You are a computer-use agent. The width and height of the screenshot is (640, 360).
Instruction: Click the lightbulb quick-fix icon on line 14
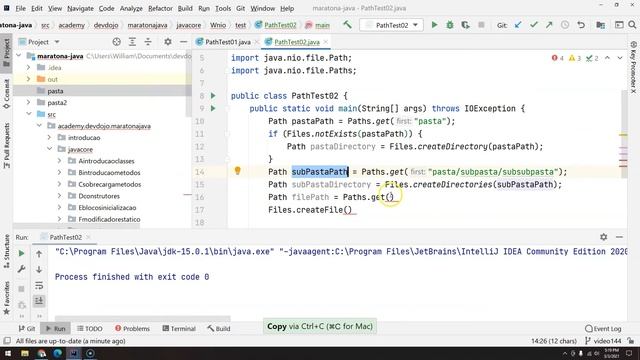tap(238, 171)
